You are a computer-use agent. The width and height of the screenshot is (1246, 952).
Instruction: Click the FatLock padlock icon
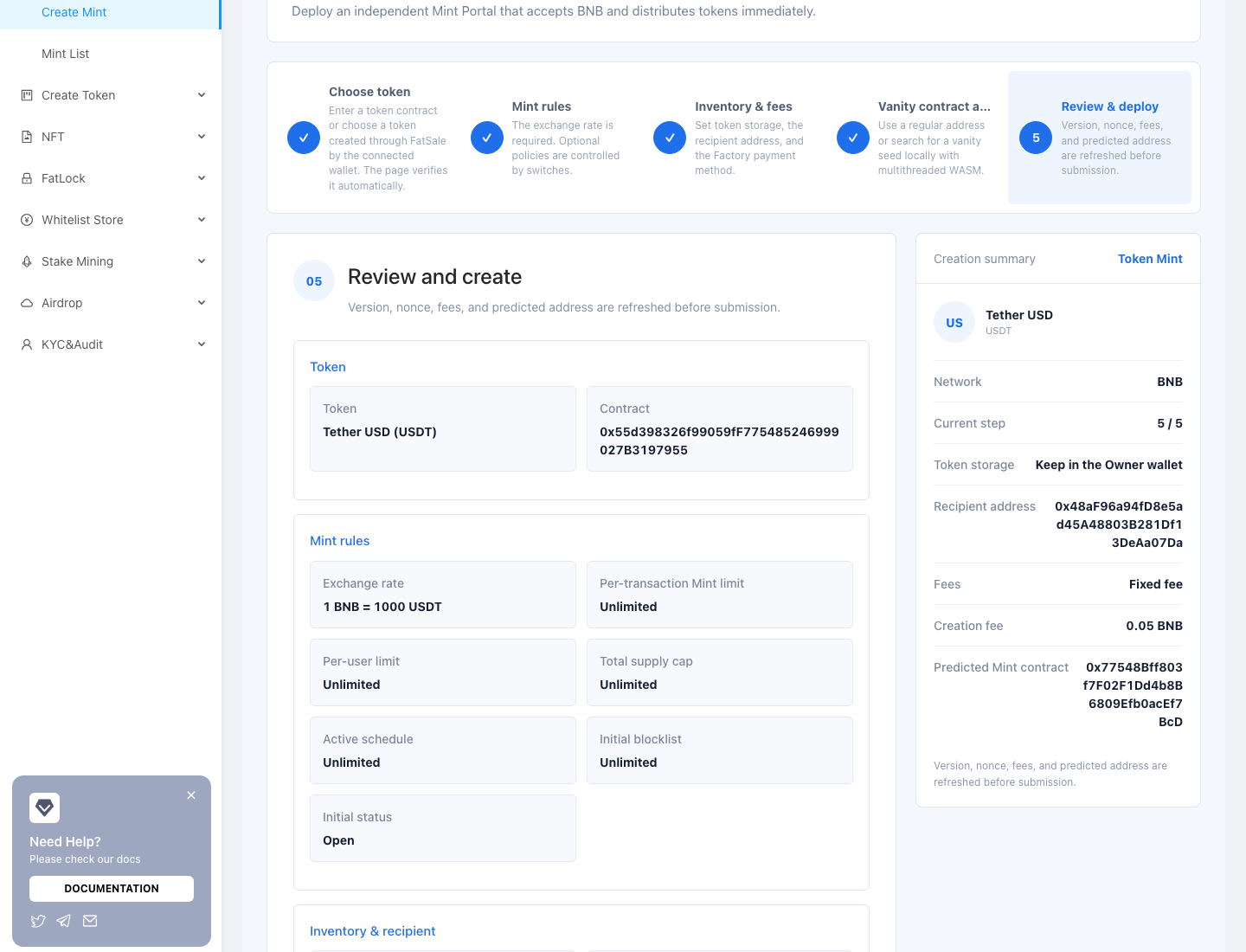click(27, 178)
